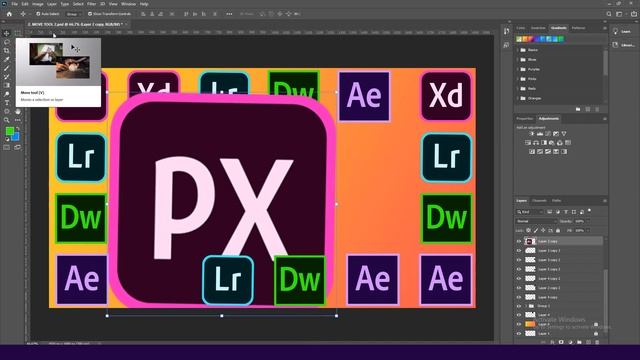
Task: Open the Gradients panel options menu
Action: (x=604, y=28)
